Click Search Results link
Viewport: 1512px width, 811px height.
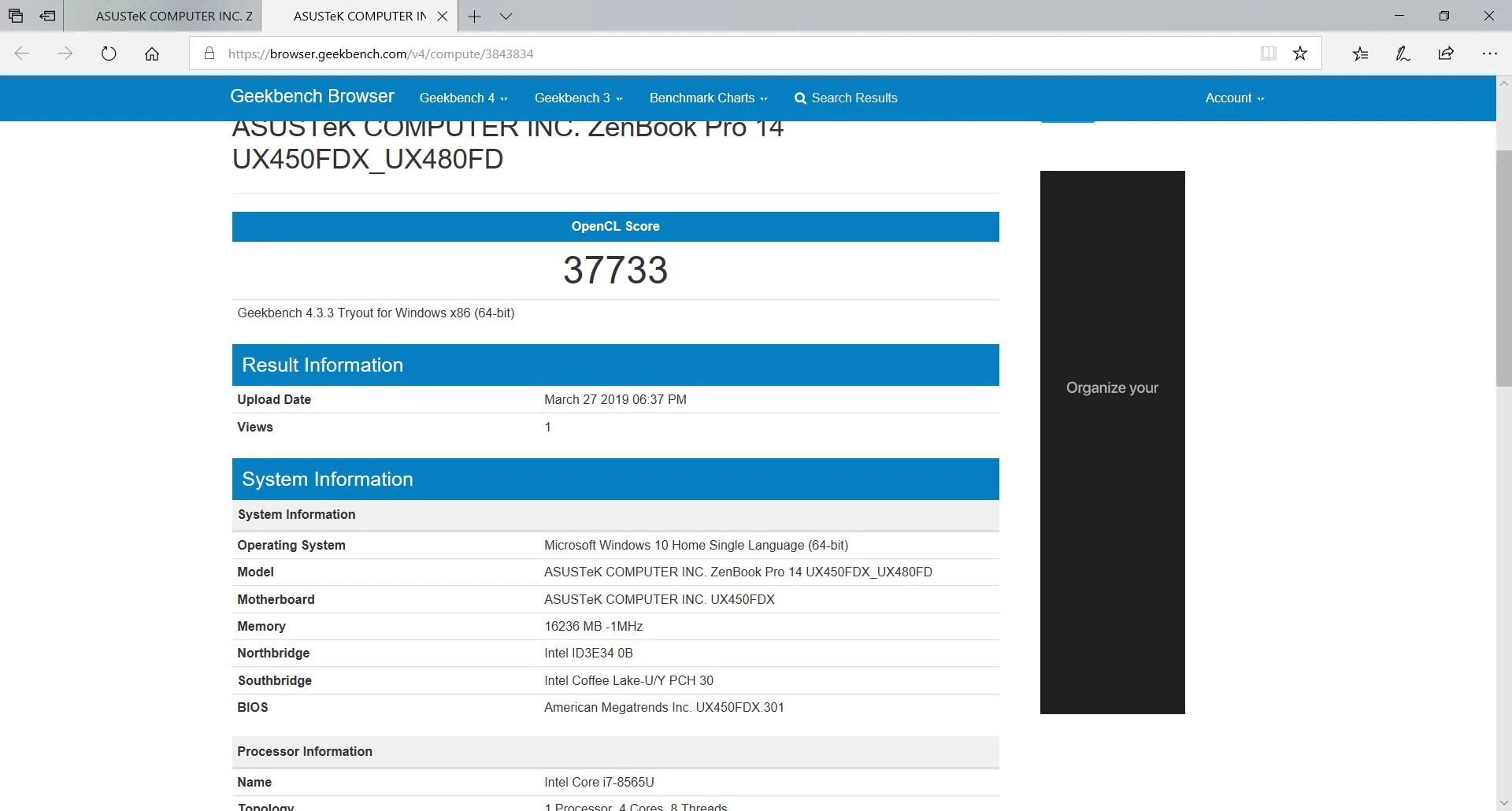pyautogui.click(x=846, y=98)
